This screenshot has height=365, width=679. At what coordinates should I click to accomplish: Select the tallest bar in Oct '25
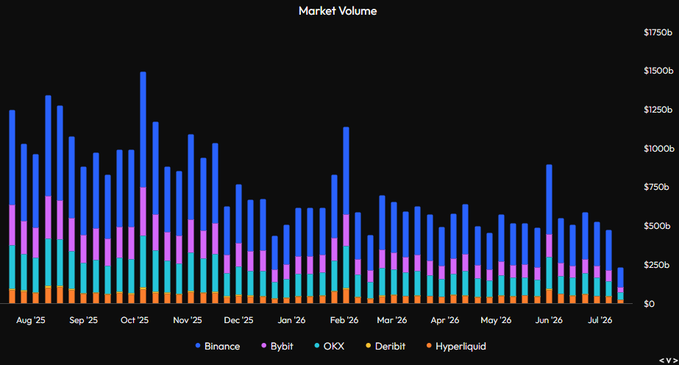(x=143, y=187)
